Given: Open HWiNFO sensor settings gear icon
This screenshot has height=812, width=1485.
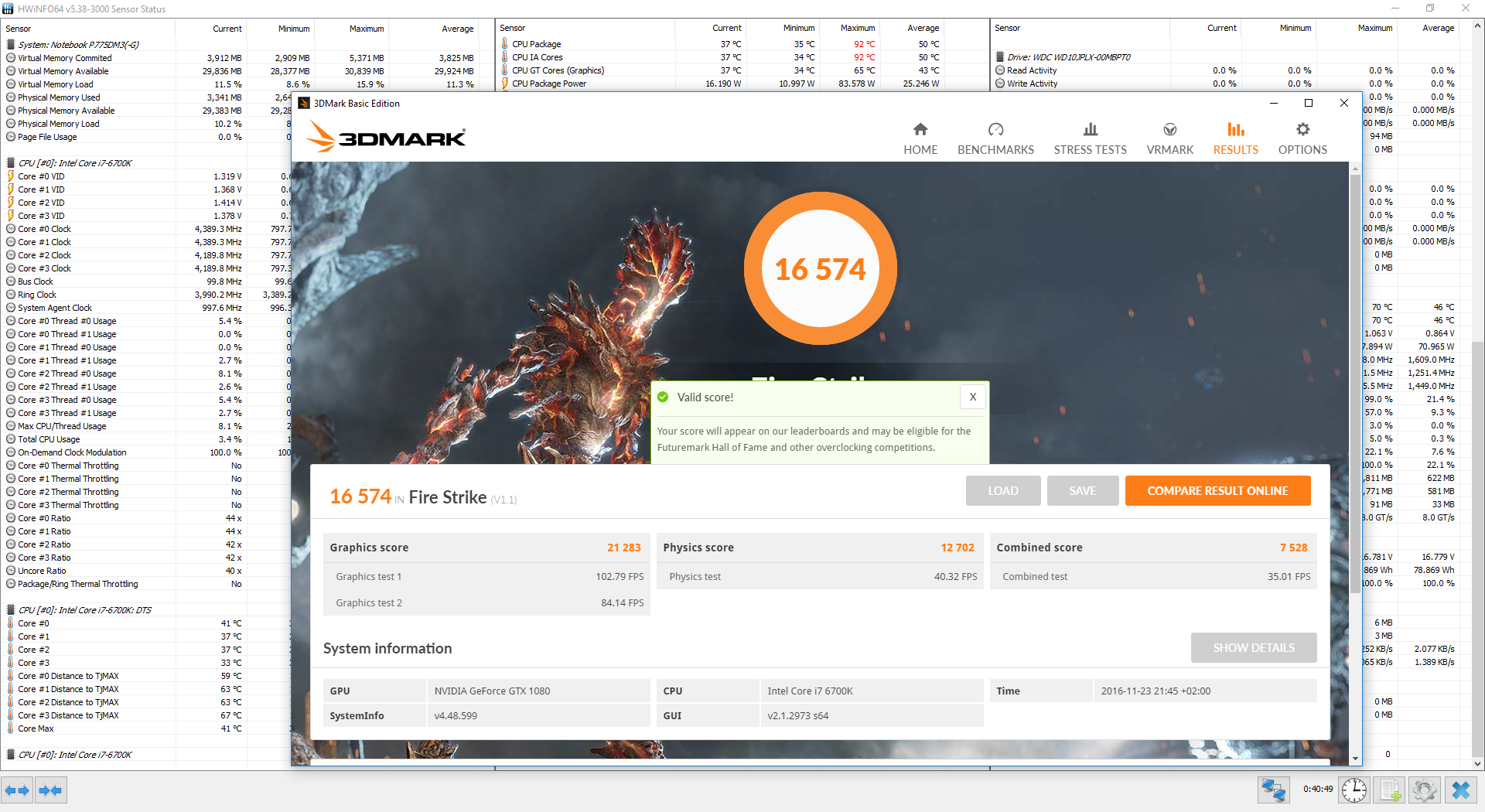Looking at the screenshot, I should pyautogui.click(x=1425, y=790).
